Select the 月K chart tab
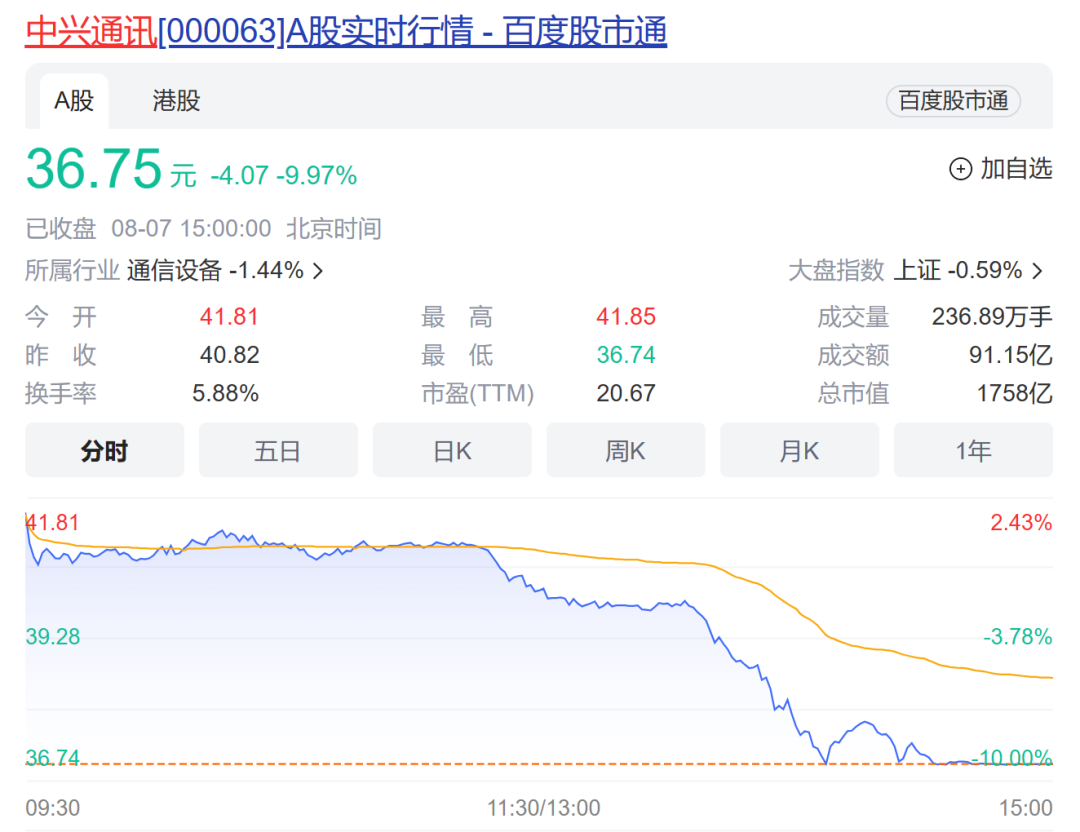 [x=799, y=450]
